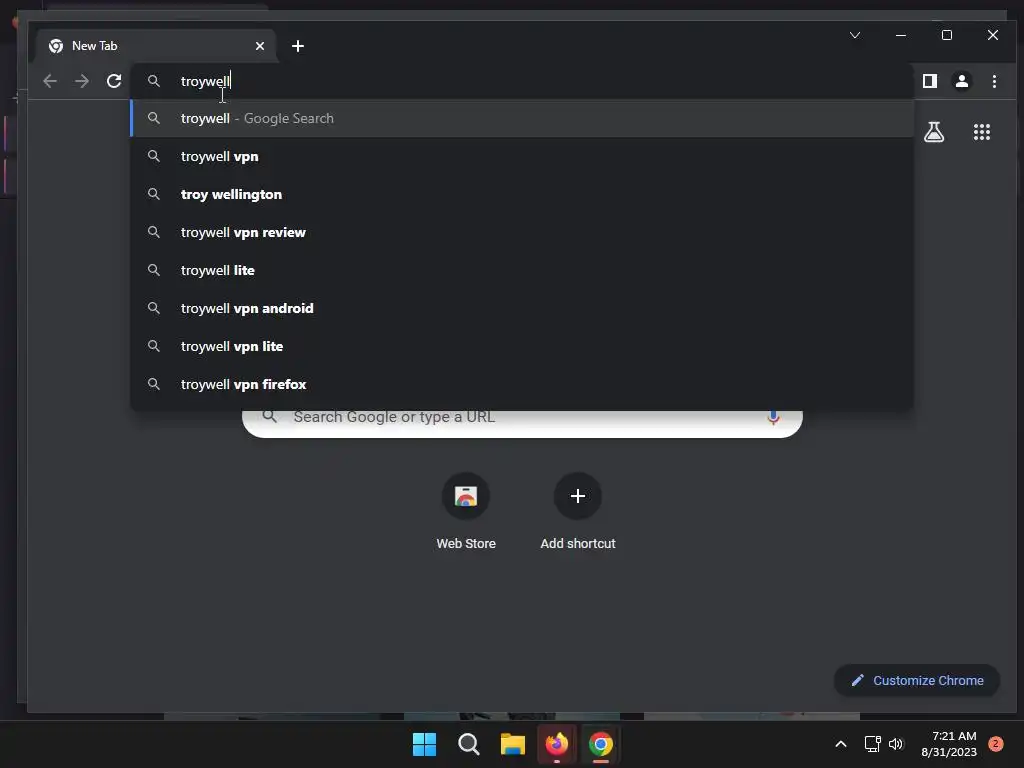Image resolution: width=1024 pixels, height=768 pixels.
Task: Select the exact 'troywell vpn' suggestion
Action: (x=522, y=157)
